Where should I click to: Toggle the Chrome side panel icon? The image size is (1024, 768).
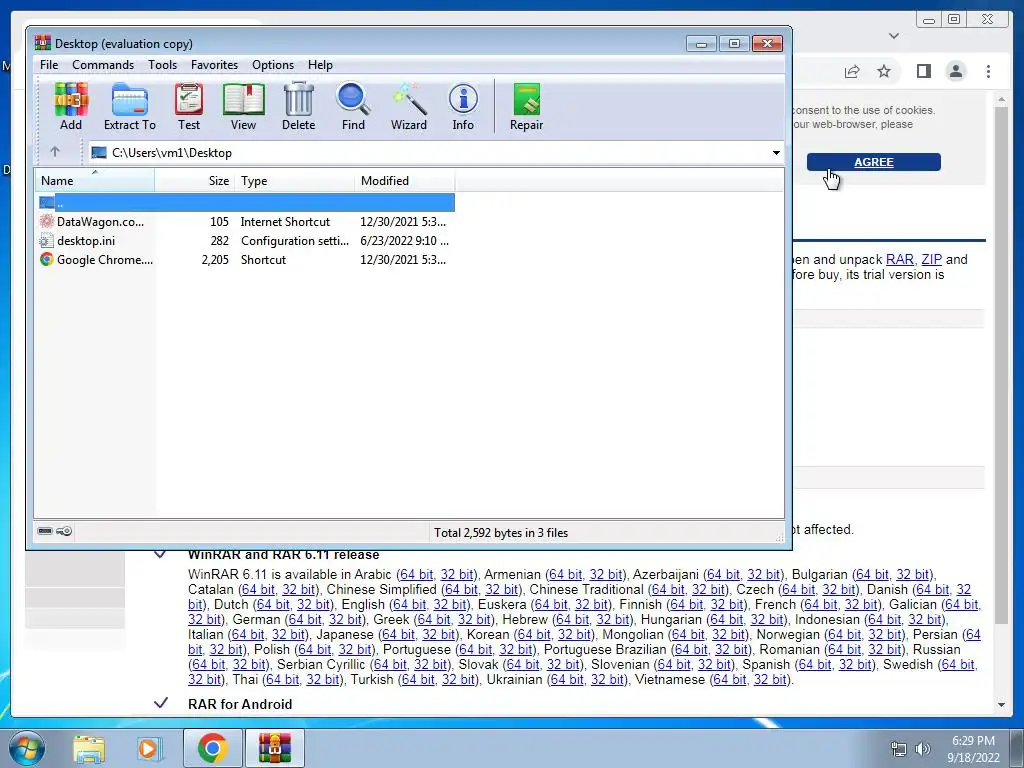pyautogui.click(x=923, y=71)
